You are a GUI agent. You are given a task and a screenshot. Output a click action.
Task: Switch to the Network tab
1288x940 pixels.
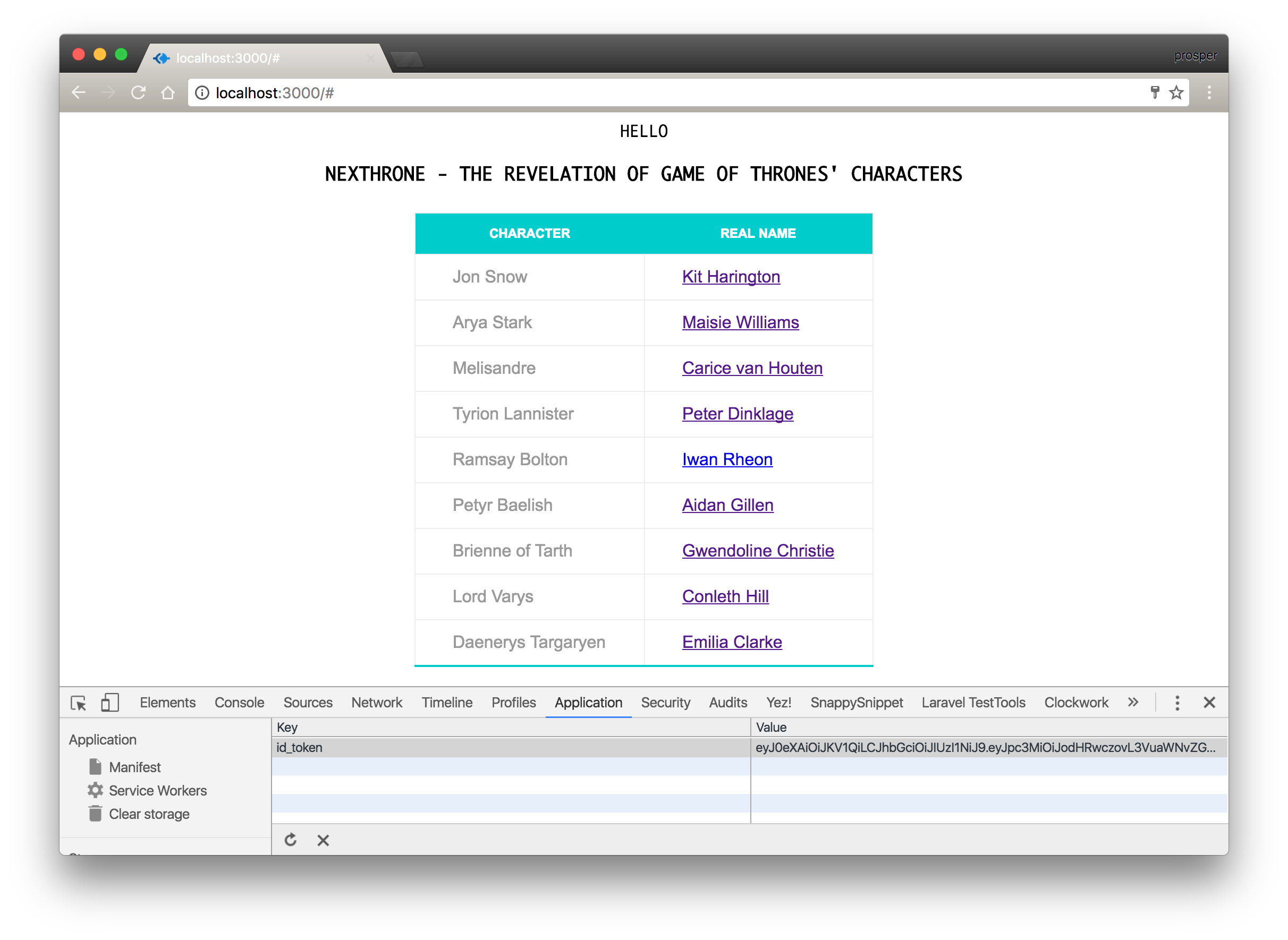[376, 703]
